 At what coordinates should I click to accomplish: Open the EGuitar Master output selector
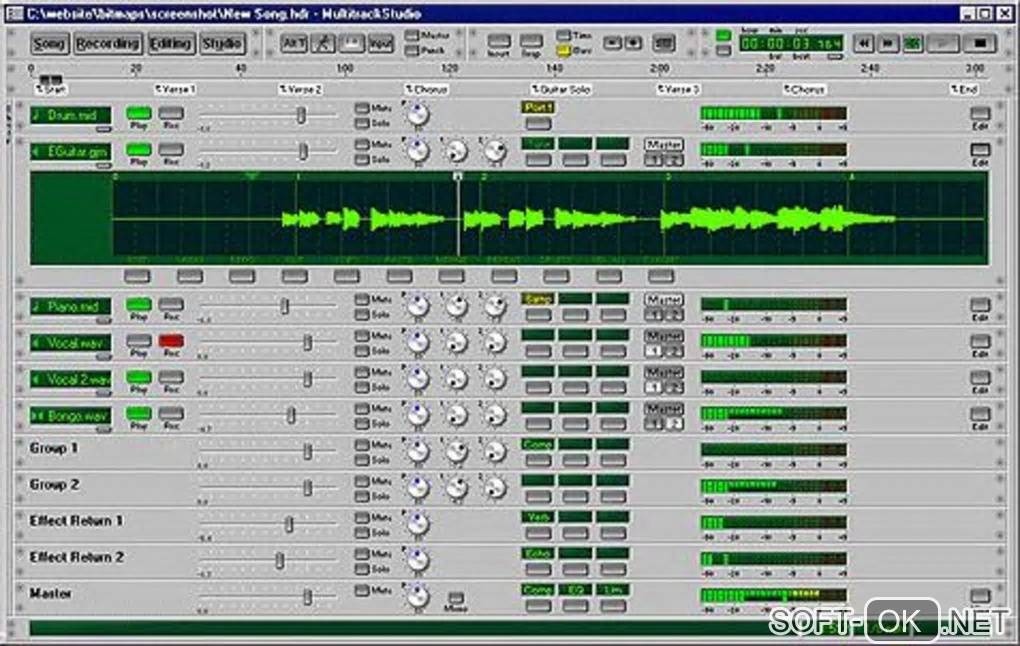pyautogui.click(x=664, y=144)
